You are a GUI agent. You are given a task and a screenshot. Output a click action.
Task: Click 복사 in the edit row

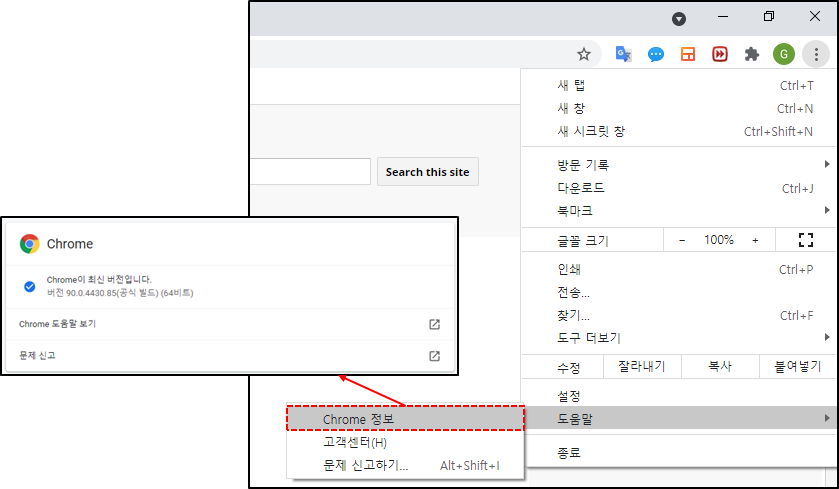720,366
